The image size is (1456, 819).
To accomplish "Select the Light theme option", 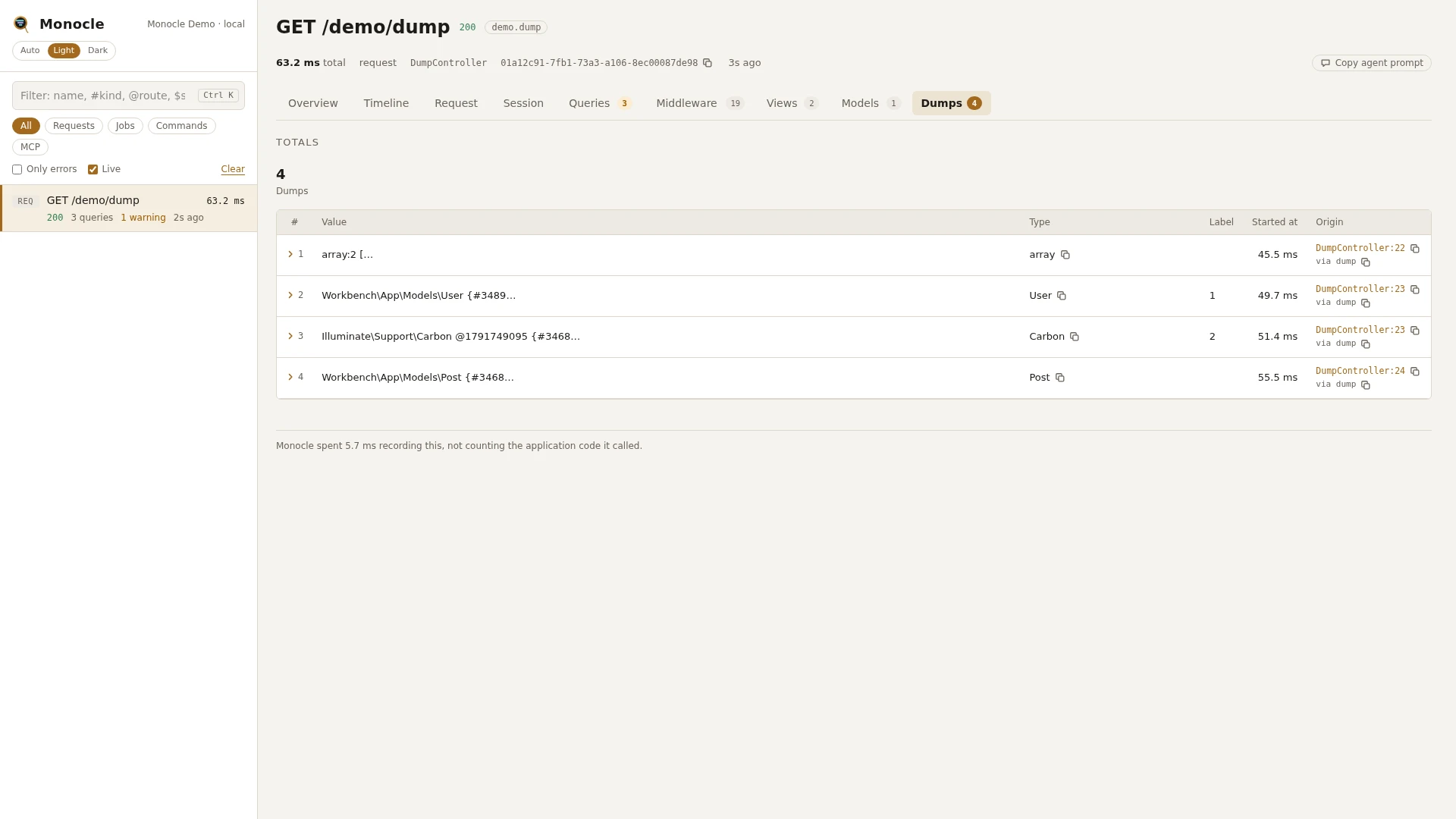I will pos(64,51).
